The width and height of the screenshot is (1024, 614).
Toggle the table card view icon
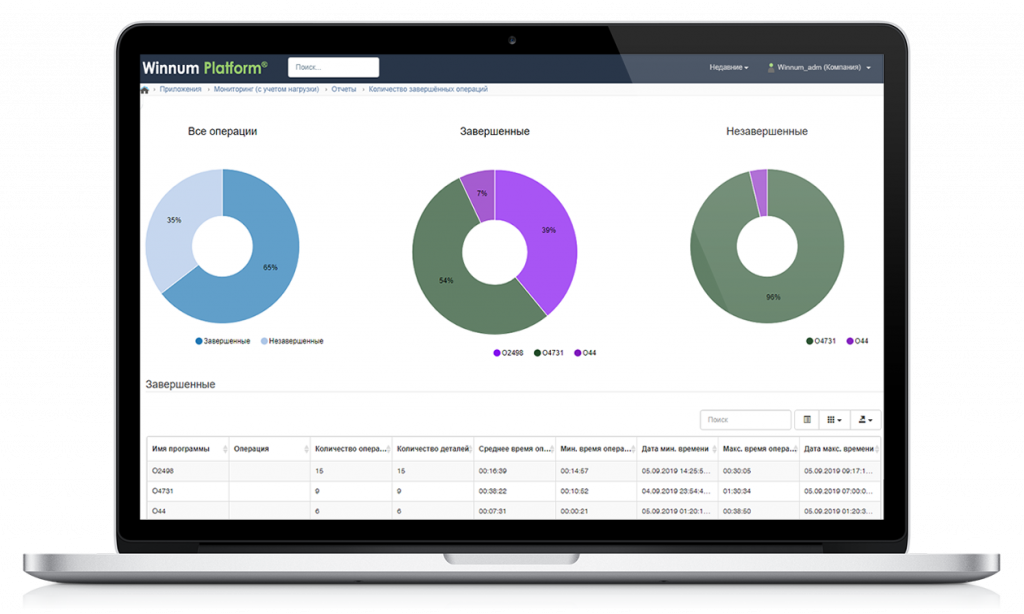806,420
